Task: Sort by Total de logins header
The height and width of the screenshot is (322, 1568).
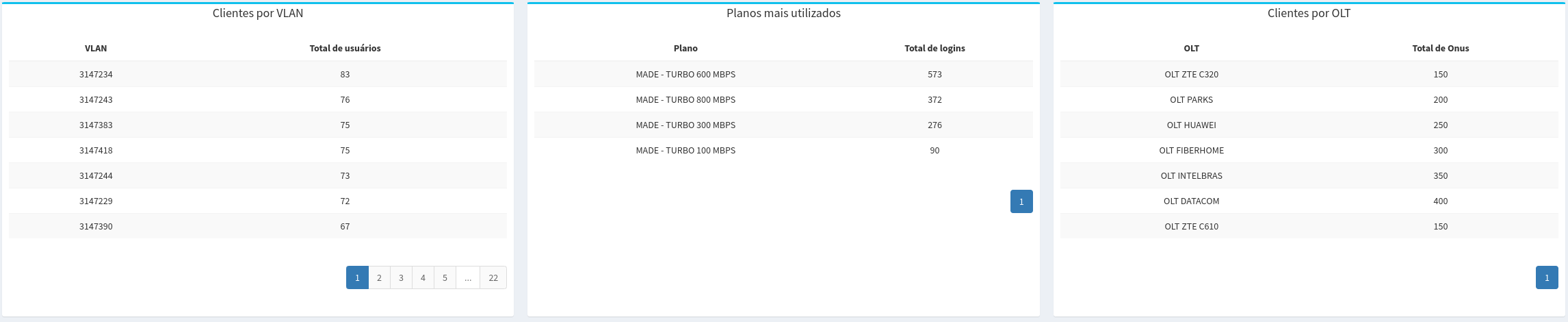Action: [935, 48]
